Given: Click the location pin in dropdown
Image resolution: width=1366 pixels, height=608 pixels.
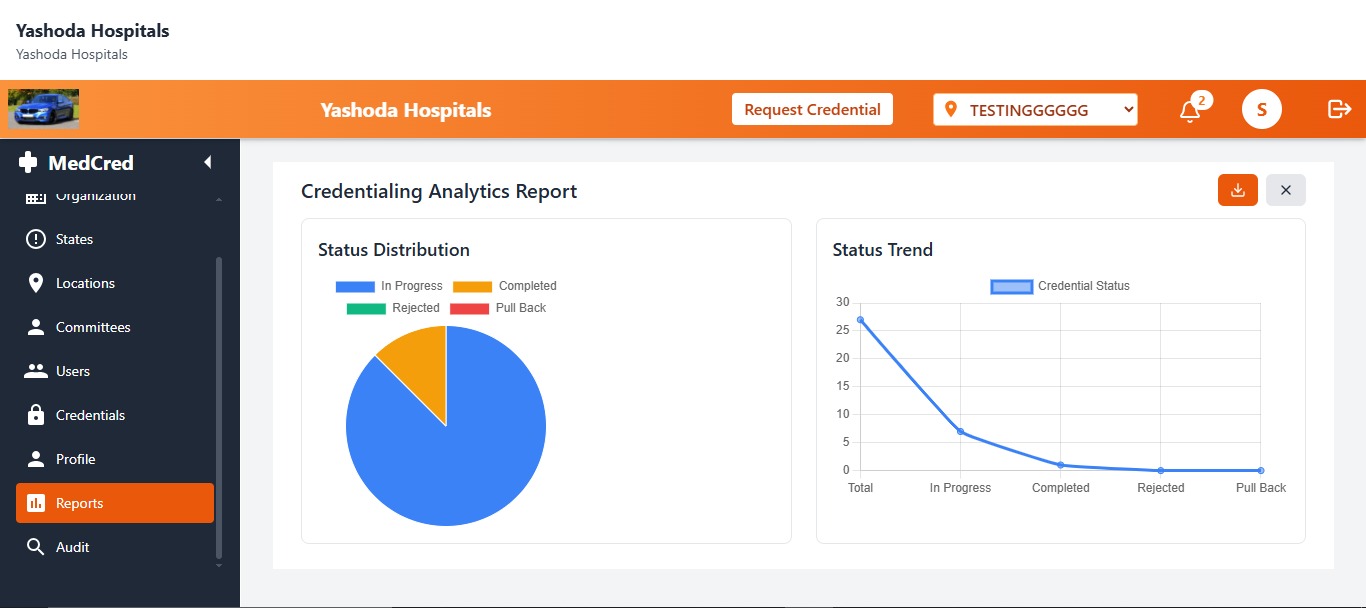Looking at the screenshot, I should pos(950,110).
